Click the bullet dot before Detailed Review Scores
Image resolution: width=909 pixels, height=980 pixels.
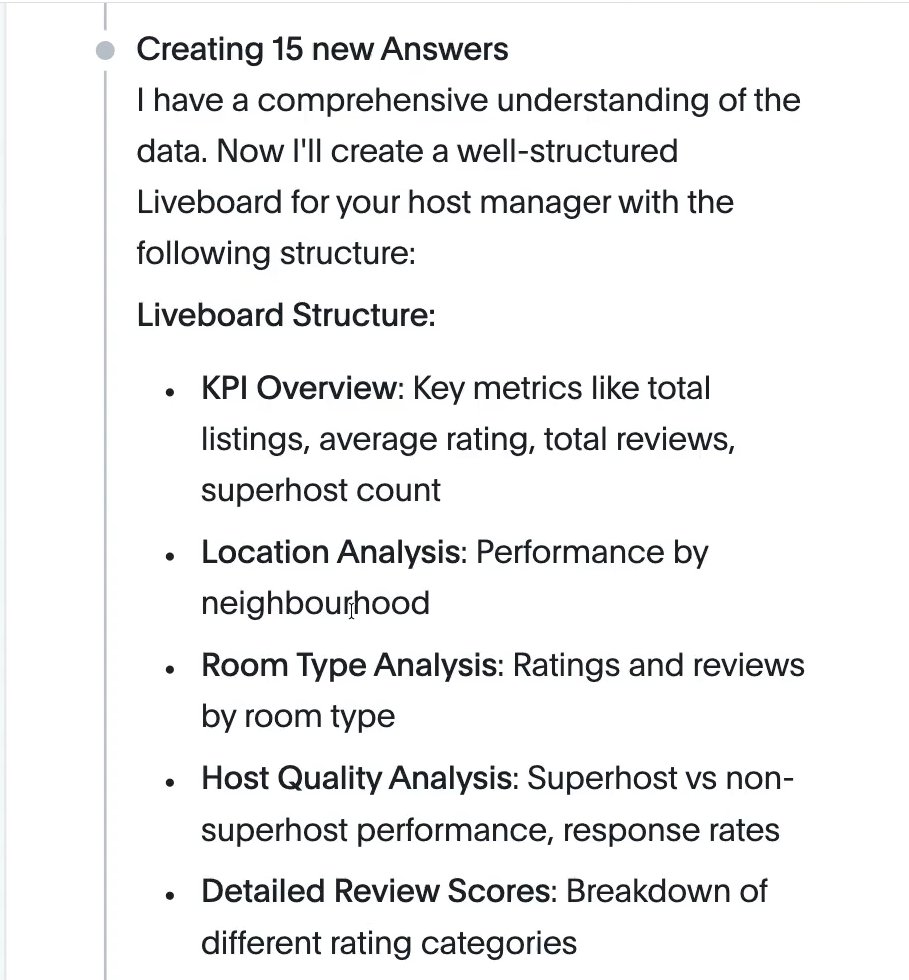(x=172, y=893)
